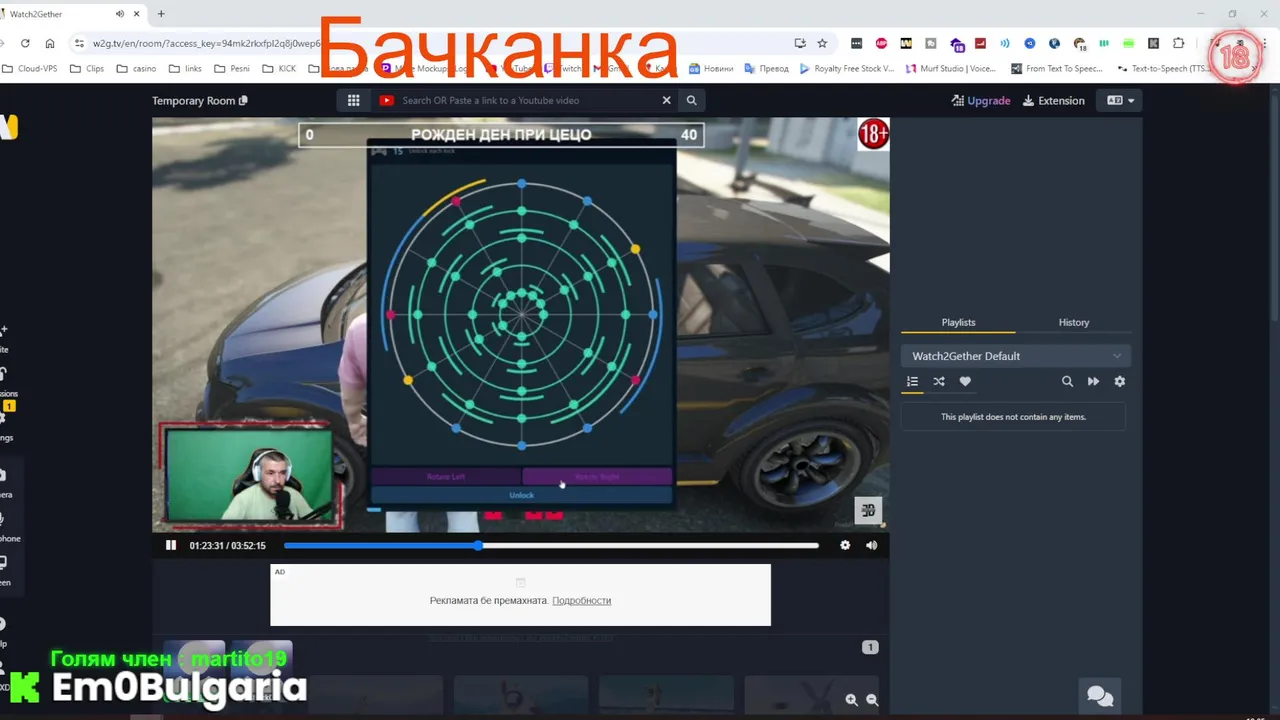Viewport: 1280px width, 720px height.
Task: Expand the Watch2Gether Default playlist dropdown
Action: pyautogui.click(x=1016, y=356)
